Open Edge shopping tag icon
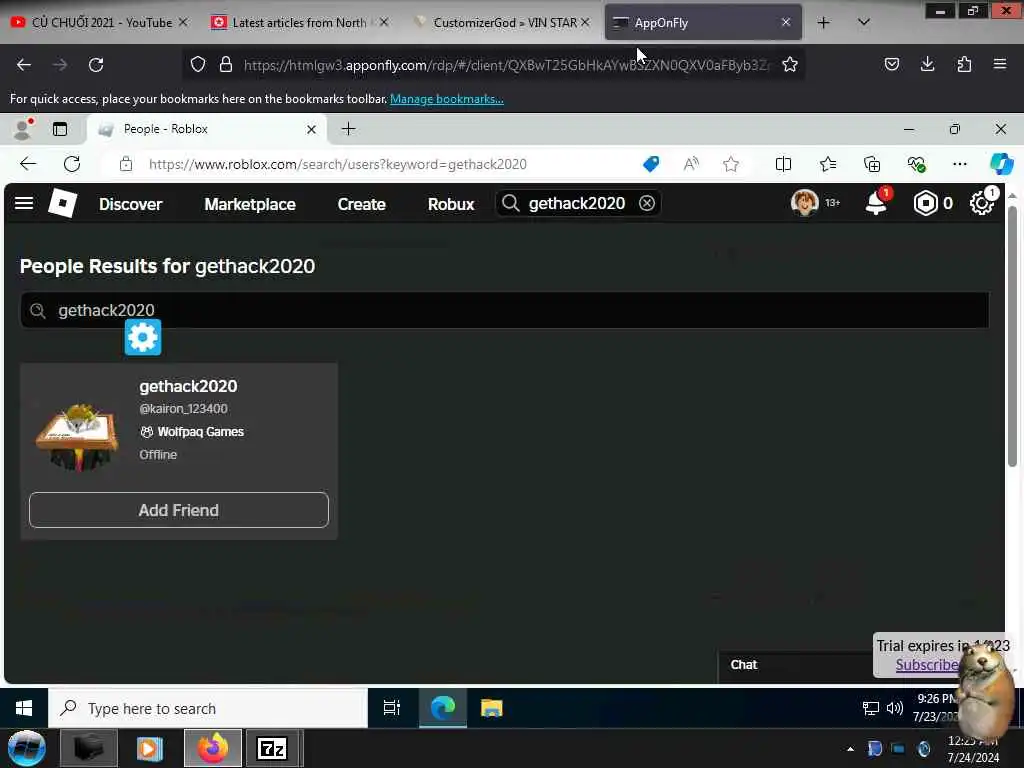 [651, 164]
